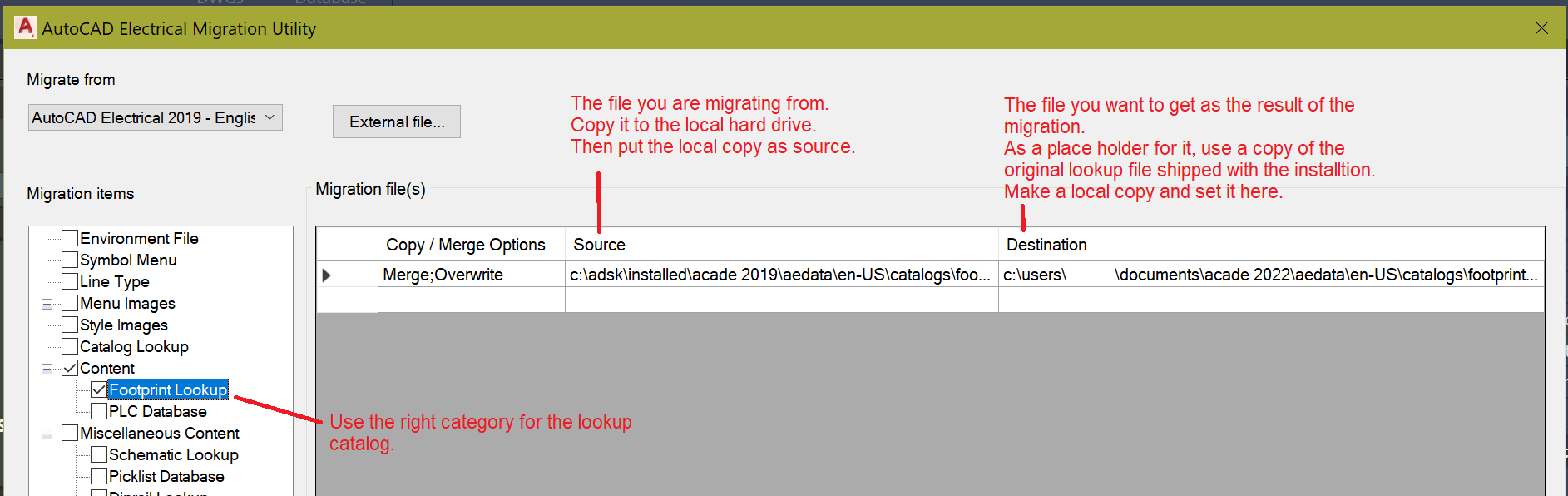Click the Copy / Merge Options column header
1568x496 pixels.
tap(472, 245)
